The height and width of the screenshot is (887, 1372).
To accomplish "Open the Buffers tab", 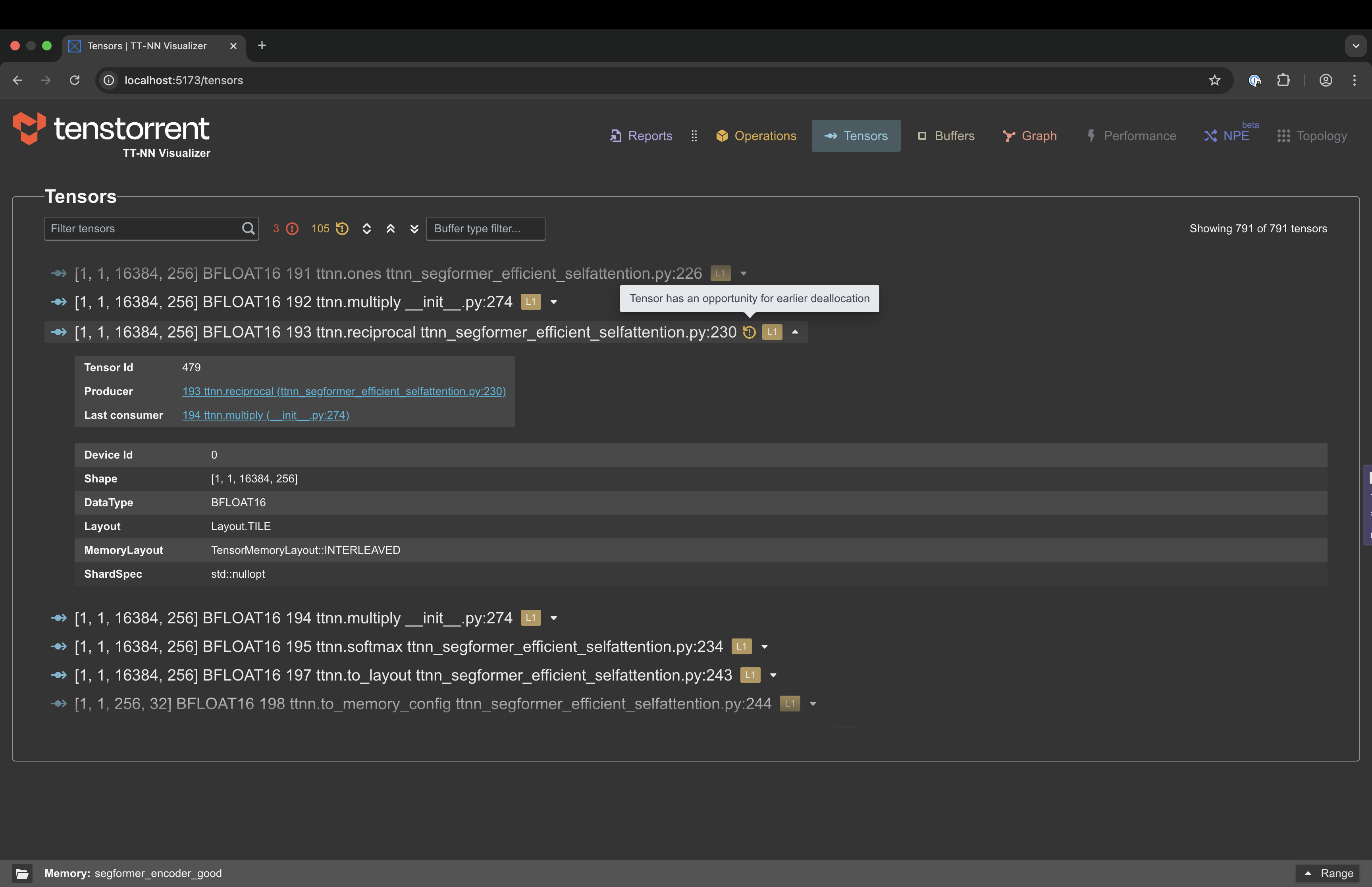I will pyautogui.click(x=946, y=136).
